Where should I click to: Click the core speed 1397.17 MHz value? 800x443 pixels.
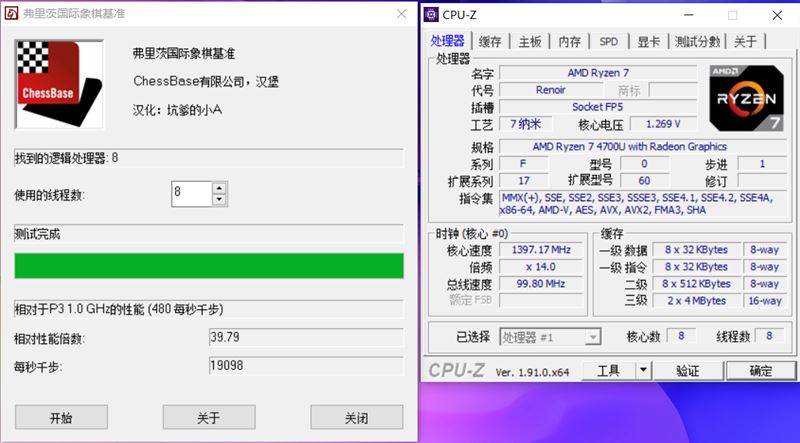[x=541, y=250]
